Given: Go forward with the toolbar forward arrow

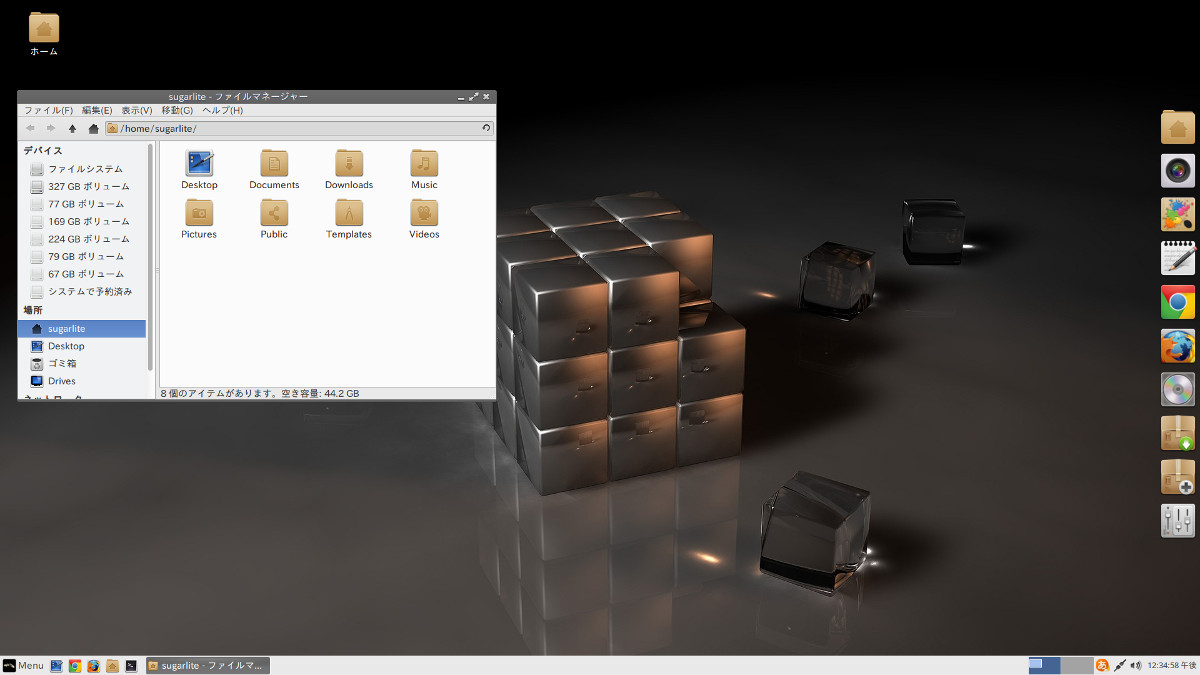Looking at the screenshot, I should (x=51, y=128).
